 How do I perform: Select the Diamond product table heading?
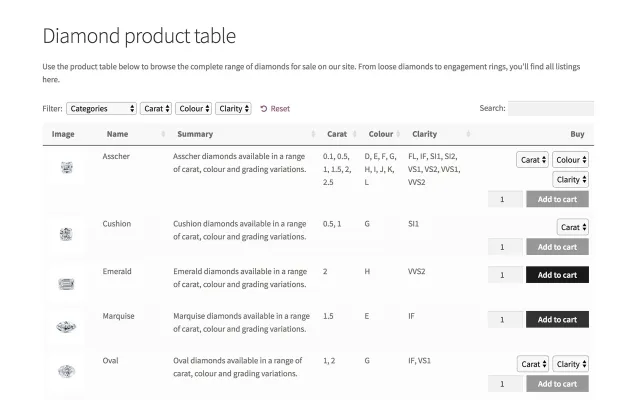coord(139,36)
